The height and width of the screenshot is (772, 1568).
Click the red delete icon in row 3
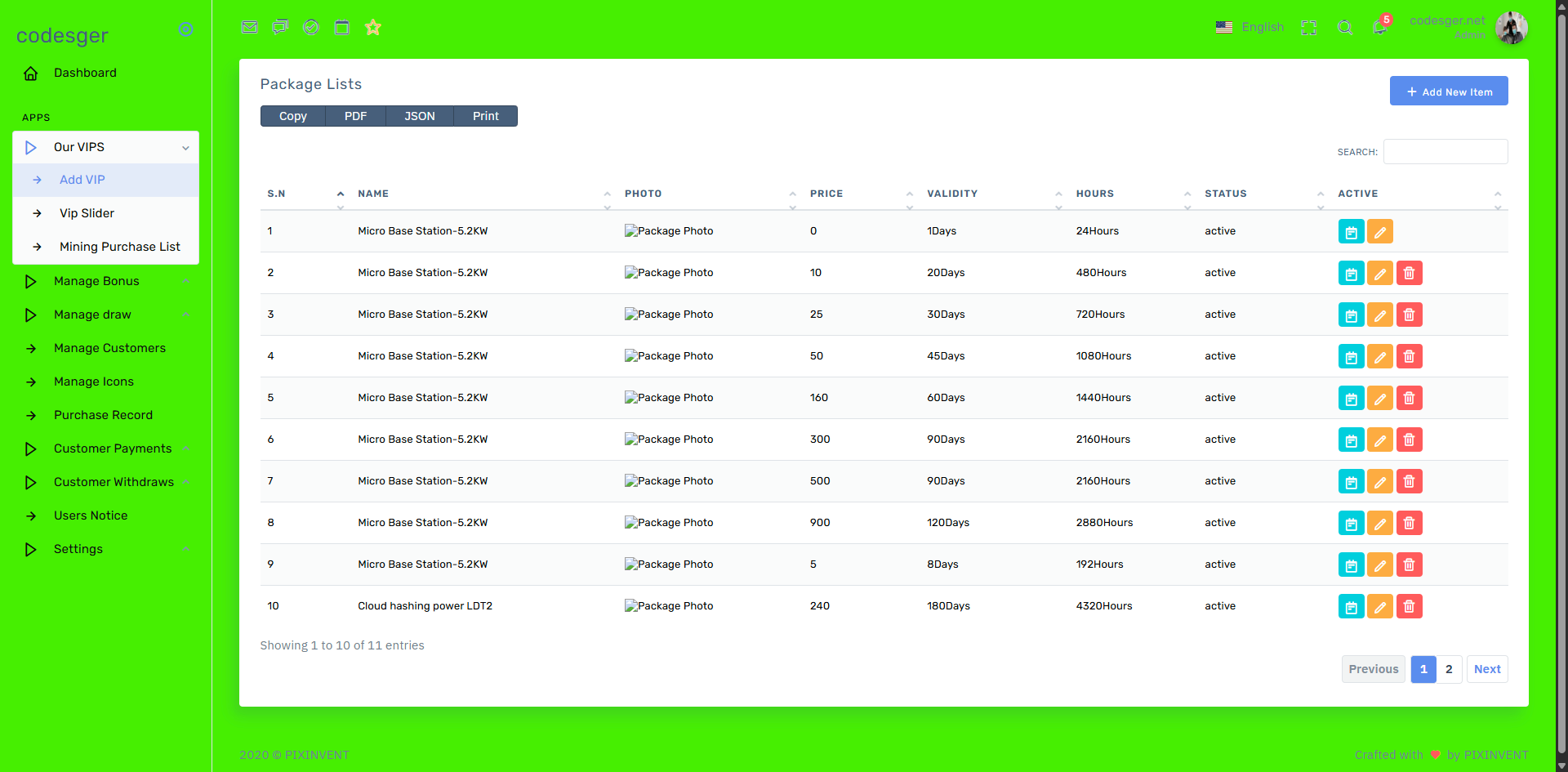(x=1410, y=315)
